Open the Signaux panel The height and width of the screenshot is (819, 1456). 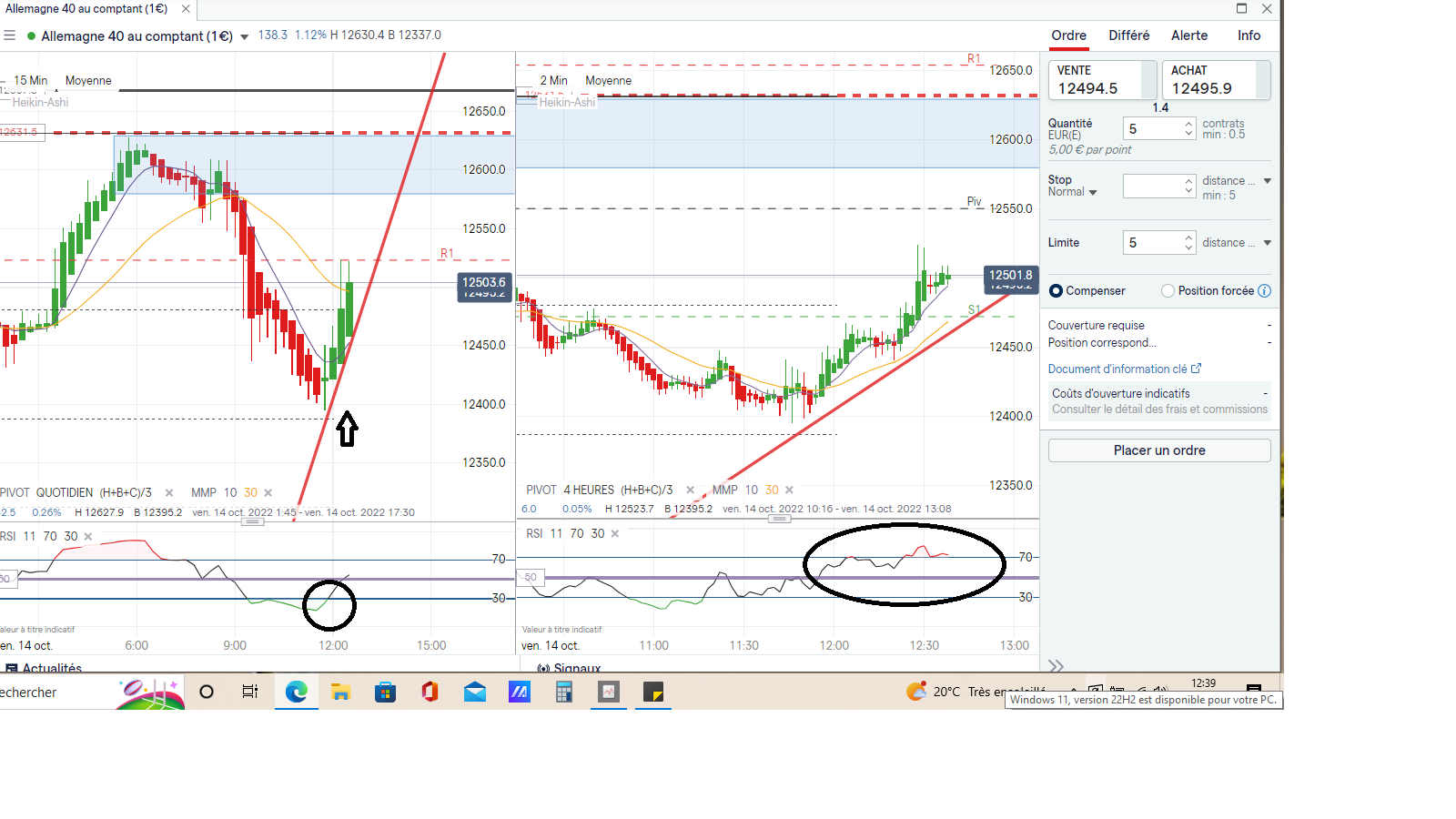pyautogui.click(x=569, y=668)
